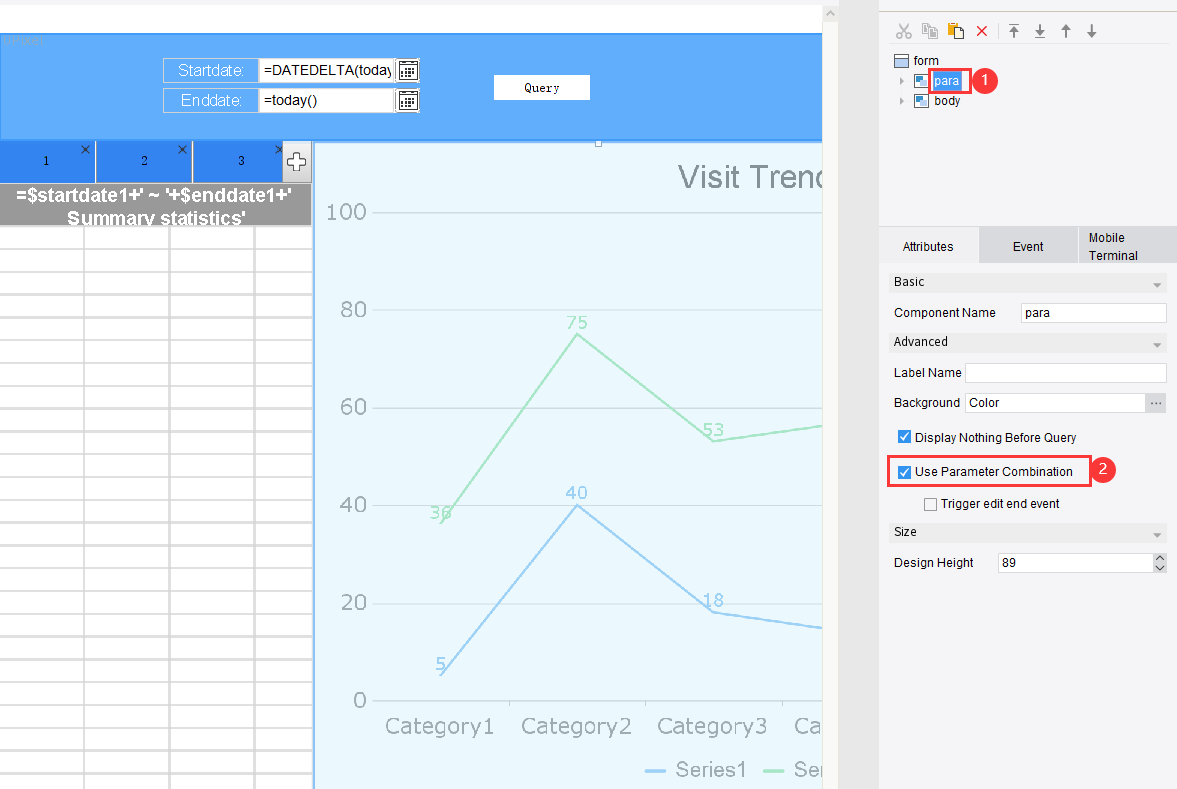Decrease Design Height with down stepper
This screenshot has width=1177, height=789.
[x=1160, y=568]
